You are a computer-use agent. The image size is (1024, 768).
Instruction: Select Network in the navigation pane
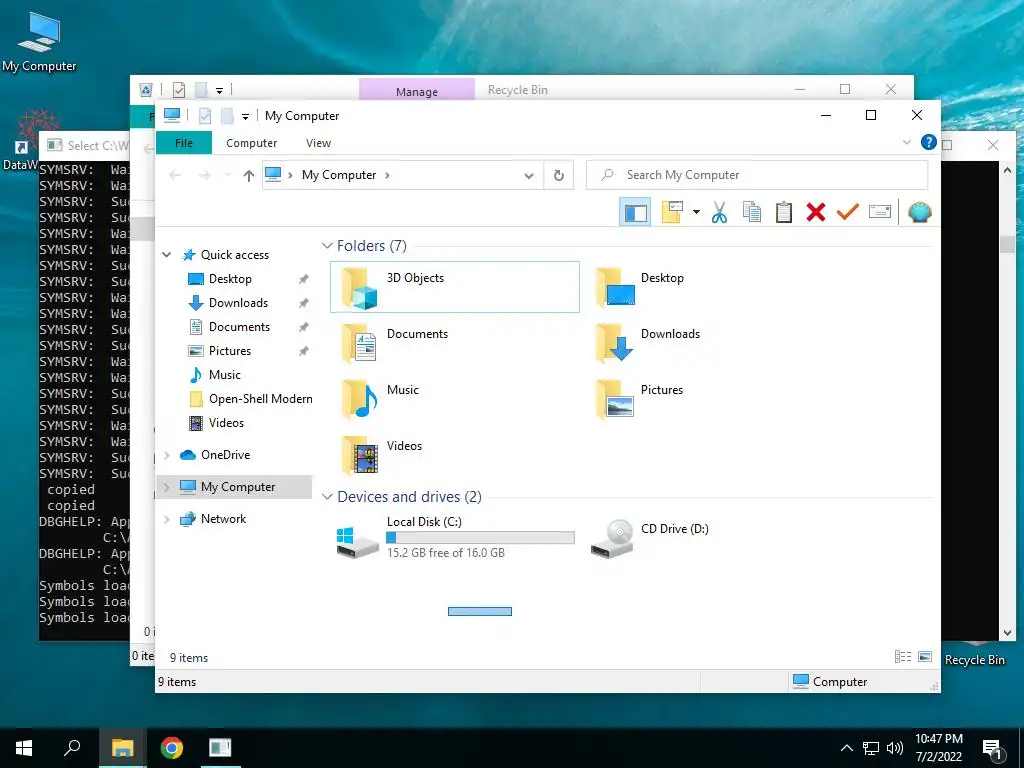(x=223, y=519)
